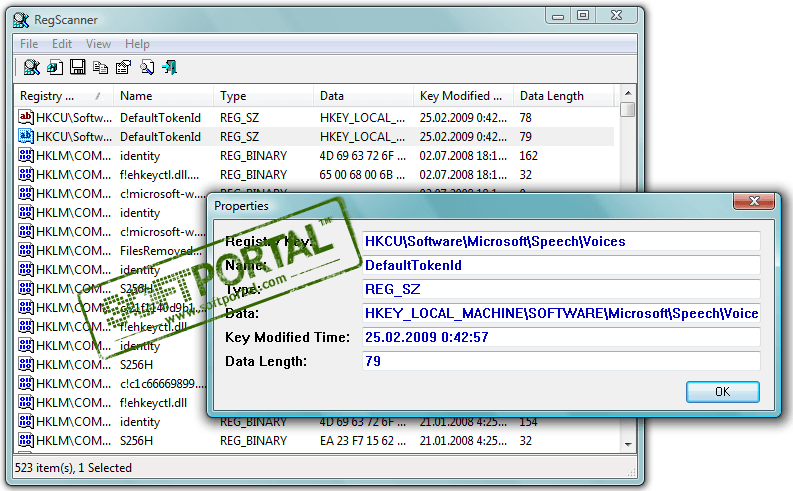Sort by the Key Modified column header

pos(463,96)
